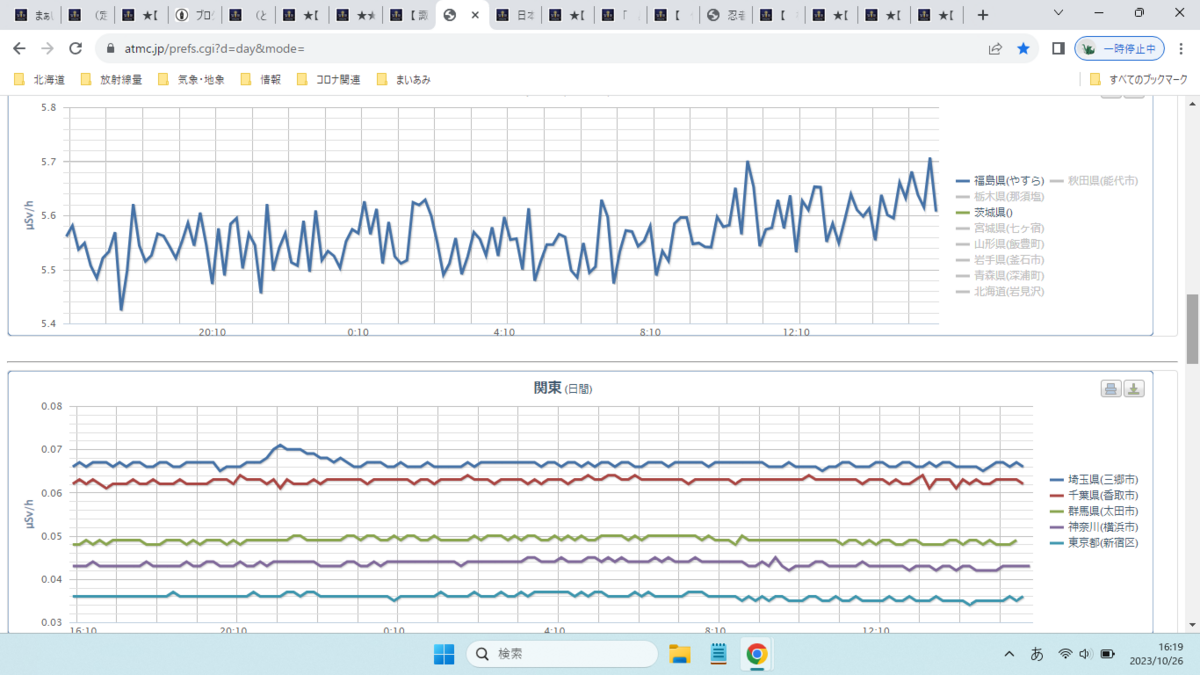The width and height of the screenshot is (1200, 675).
Task: Download the 関東 chart image
Action: point(1134,389)
